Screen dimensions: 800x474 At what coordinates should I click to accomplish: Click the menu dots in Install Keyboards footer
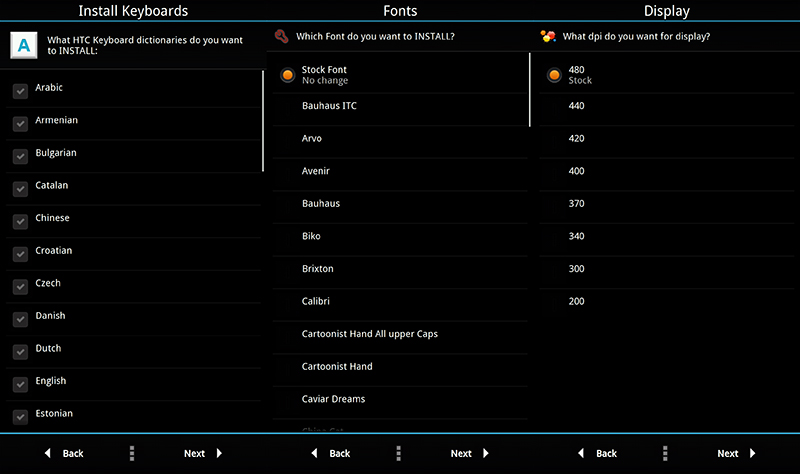[132, 453]
